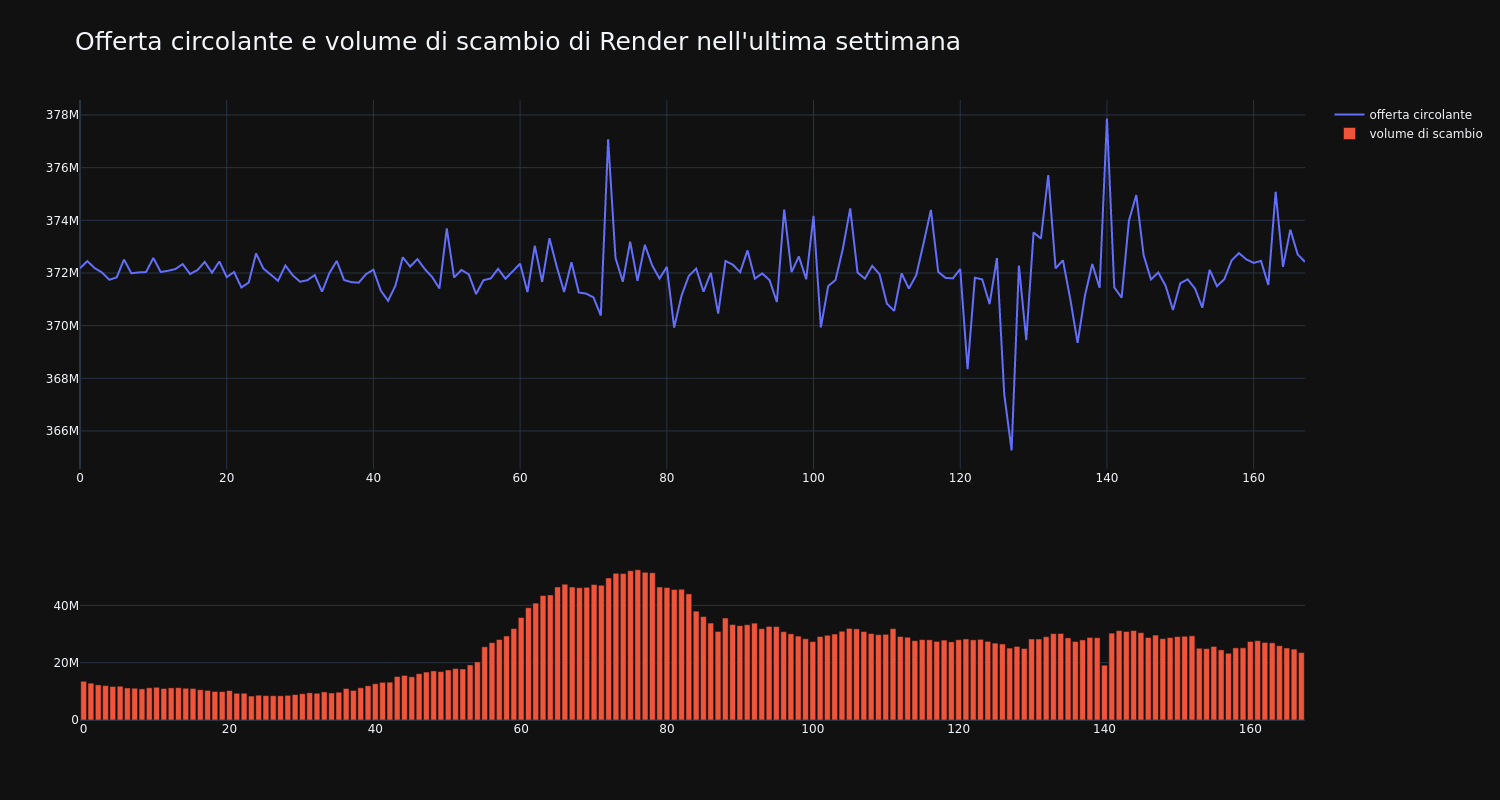The height and width of the screenshot is (800, 1500).
Task: Click the x-axis tick 120 on the line chart
Action: (x=960, y=478)
